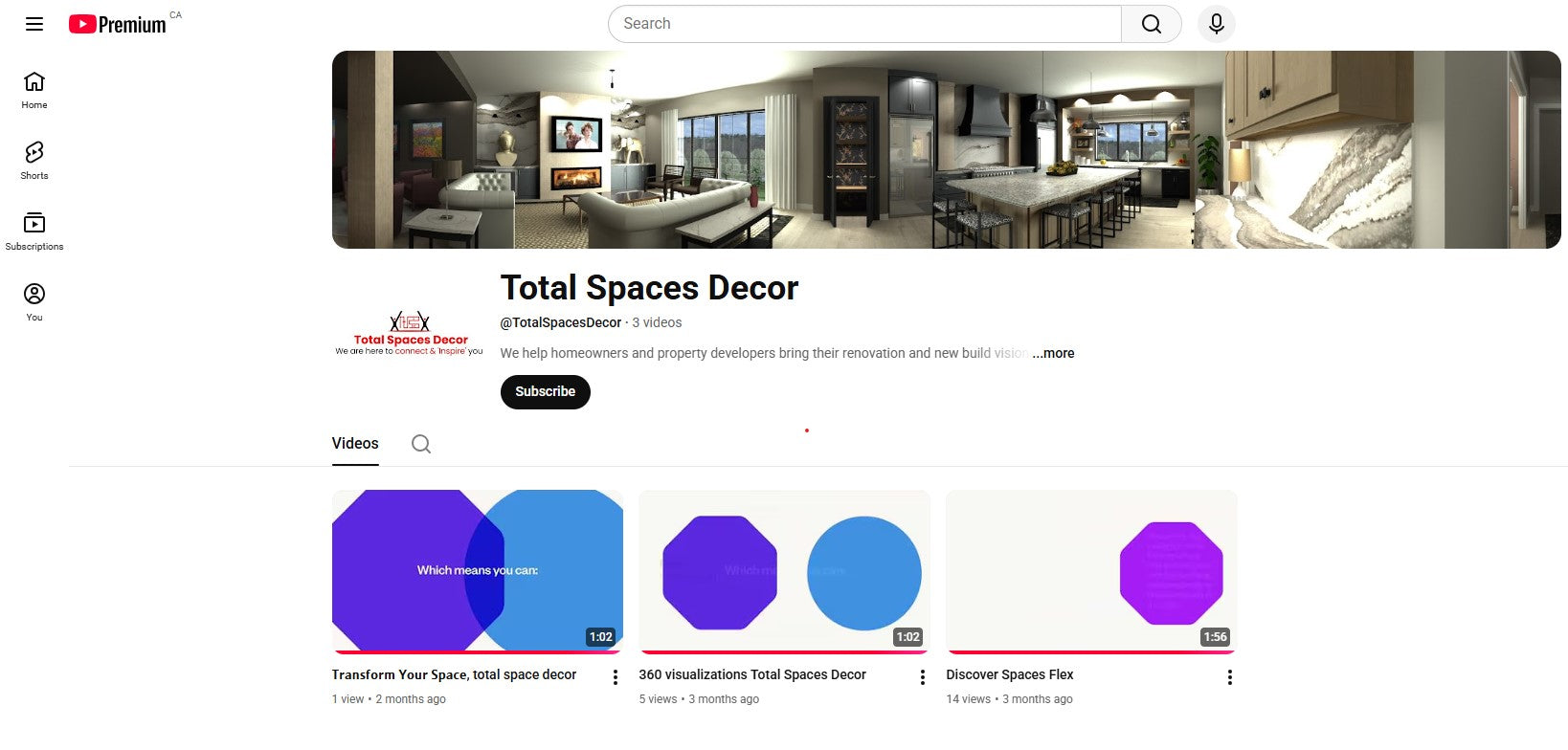Viewport: 1568px width, 750px height.
Task: Go to Home in sidebar
Action: [x=34, y=90]
